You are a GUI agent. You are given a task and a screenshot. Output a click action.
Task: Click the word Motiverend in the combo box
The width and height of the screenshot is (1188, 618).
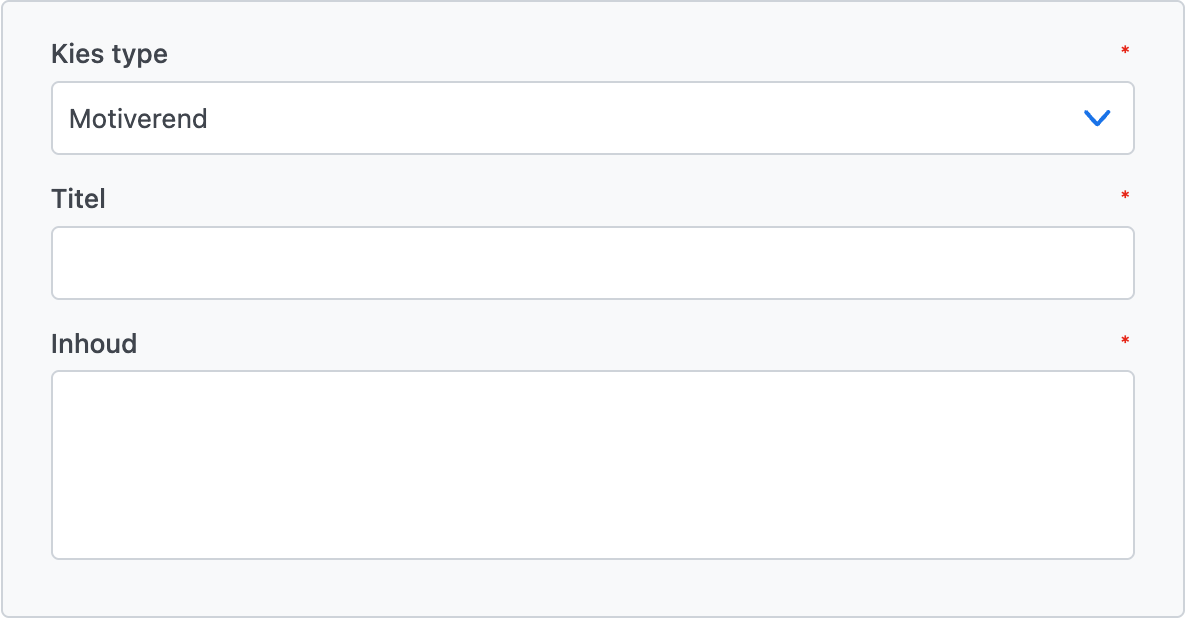click(139, 119)
